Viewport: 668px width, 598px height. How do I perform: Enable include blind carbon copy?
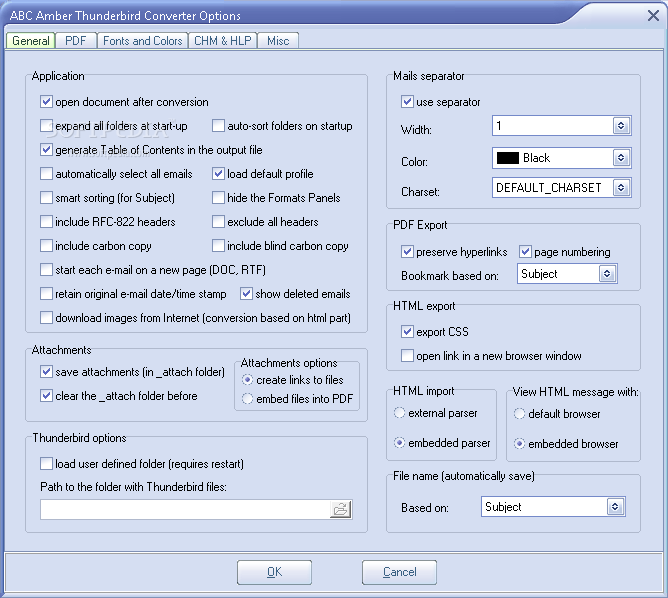[218, 246]
